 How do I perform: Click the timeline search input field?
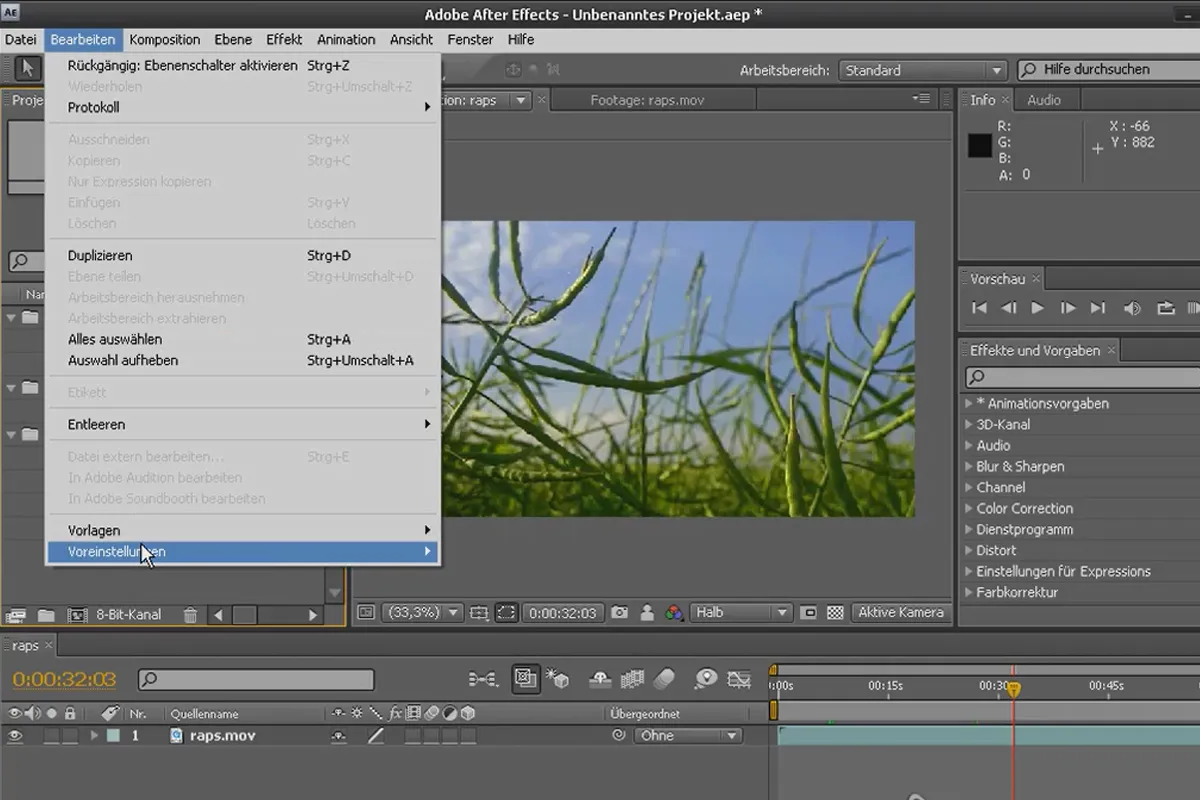pos(256,680)
